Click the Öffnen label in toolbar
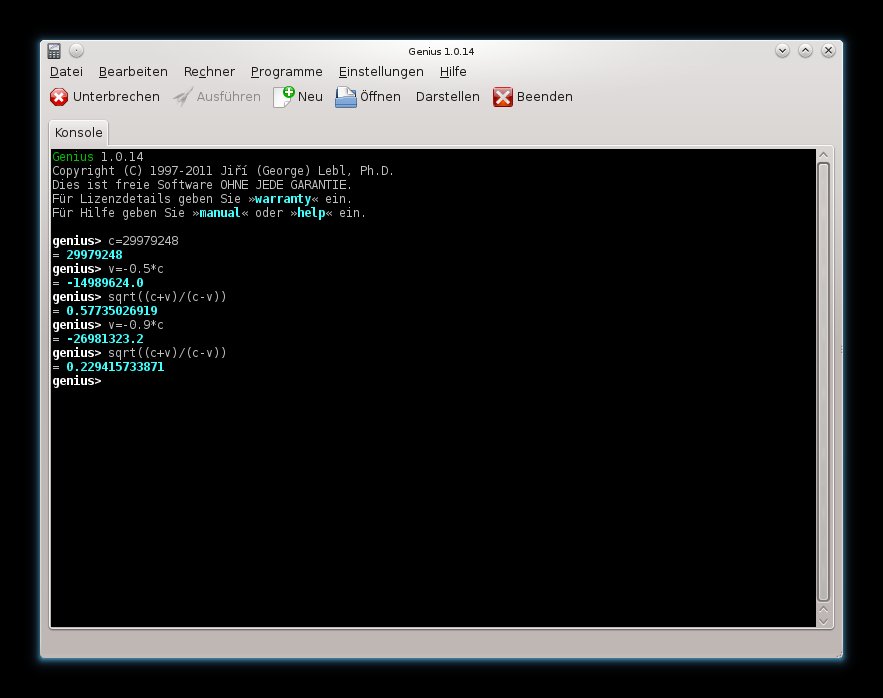The height and width of the screenshot is (698, 883). coord(380,97)
